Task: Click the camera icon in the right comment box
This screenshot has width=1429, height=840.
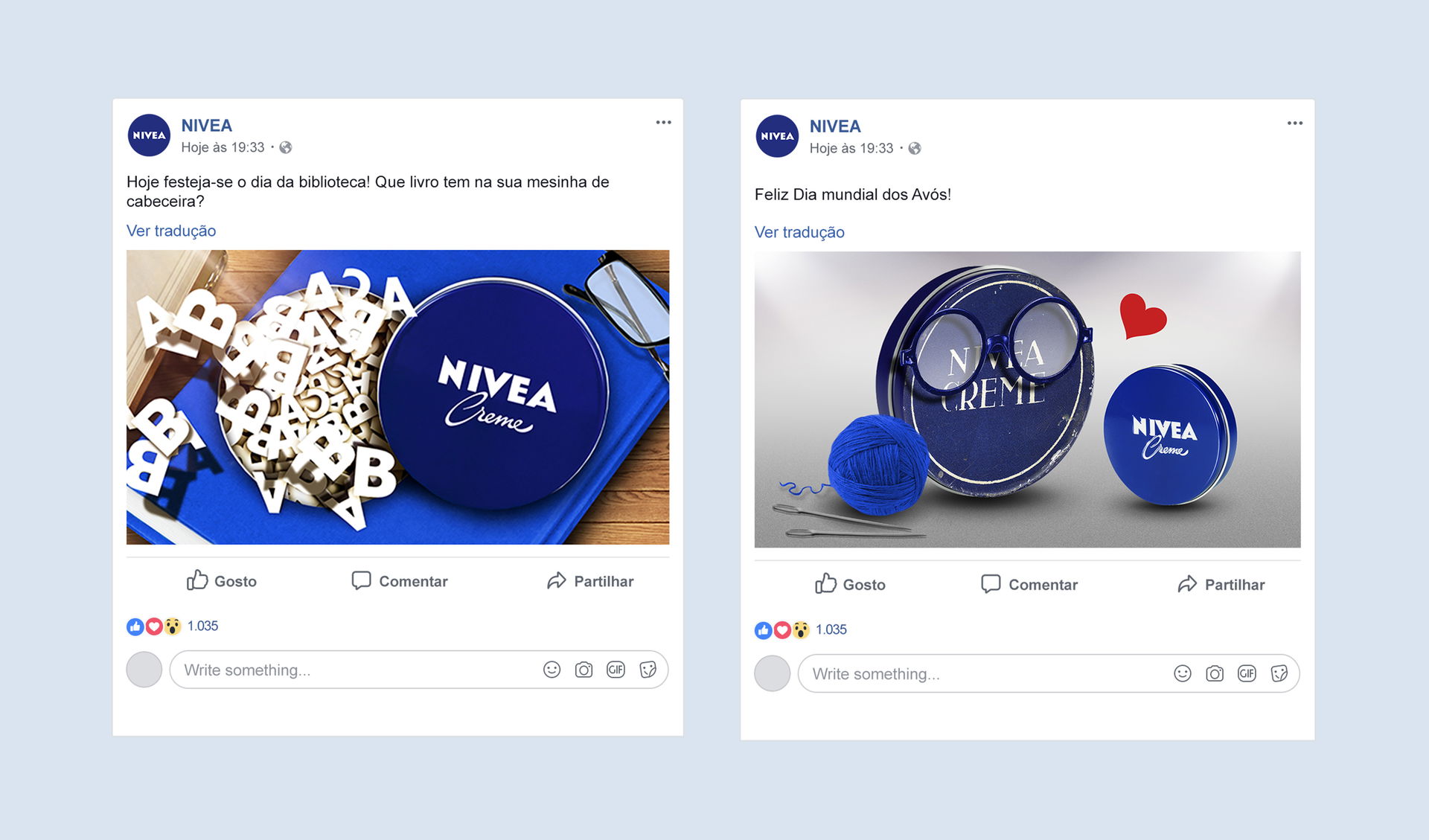Action: coord(1215,673)
